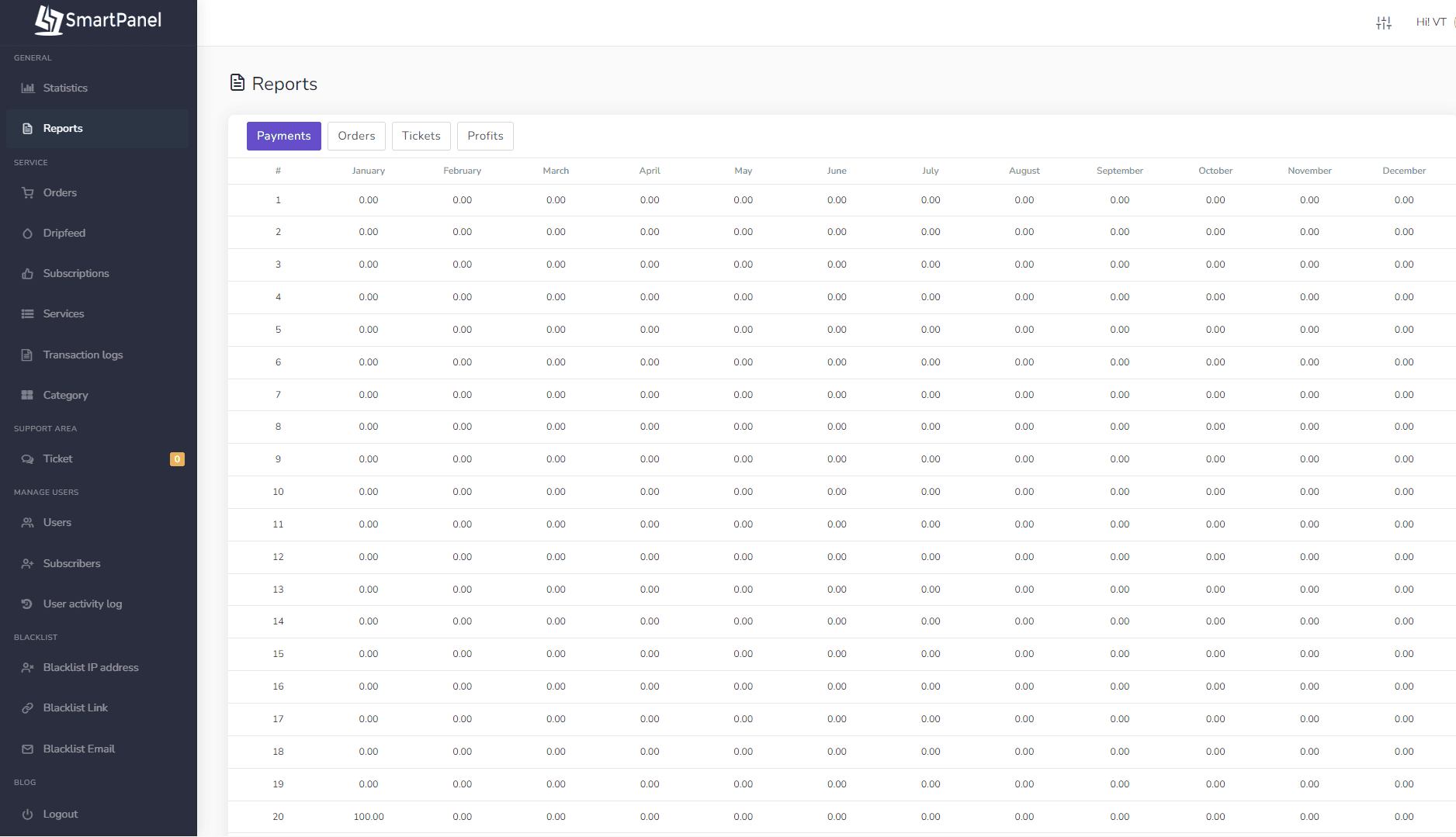The width and height of the screenshot is (1456, 837).
Task: Click the Orders shopping cart icon
Action: point(28,192)
